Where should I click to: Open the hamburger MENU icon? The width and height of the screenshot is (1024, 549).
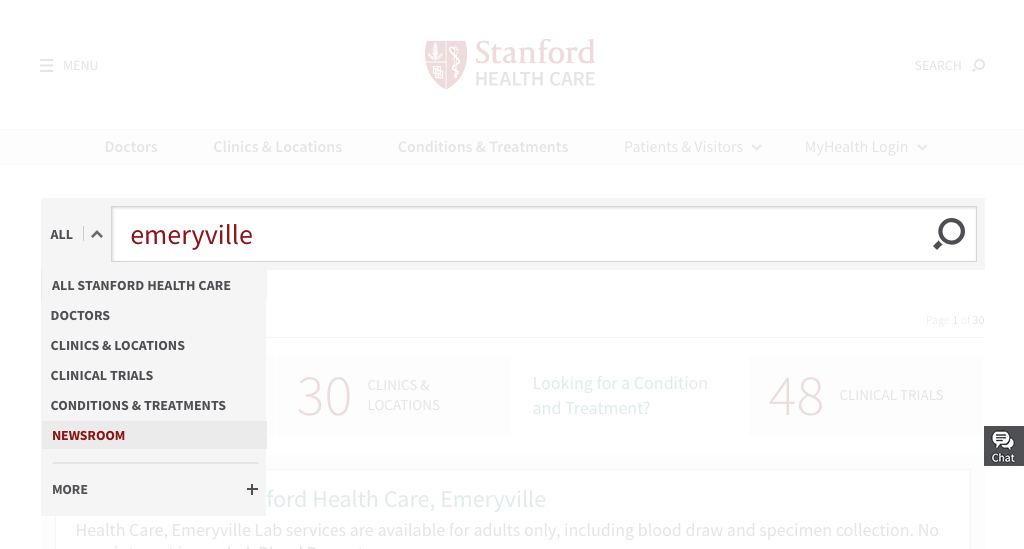click(46, 65)
